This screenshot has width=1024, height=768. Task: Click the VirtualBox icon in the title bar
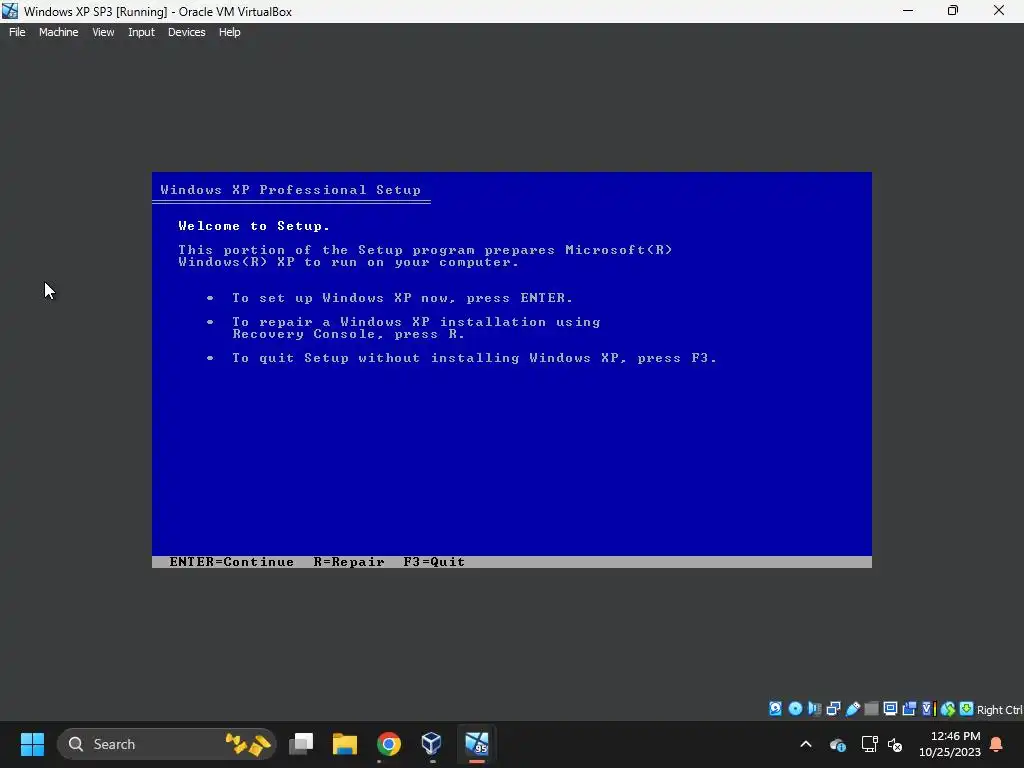(10, 11)
